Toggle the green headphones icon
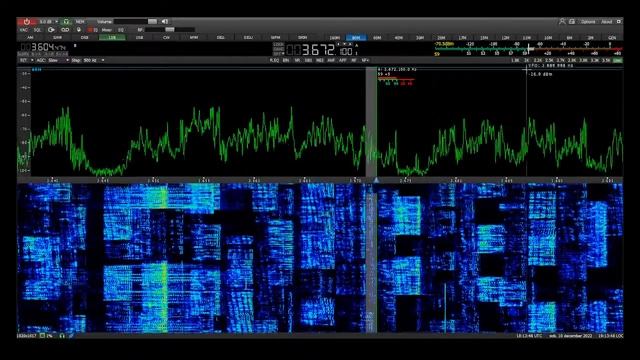This screenshot has height=360, width=640. coord(66,22)
